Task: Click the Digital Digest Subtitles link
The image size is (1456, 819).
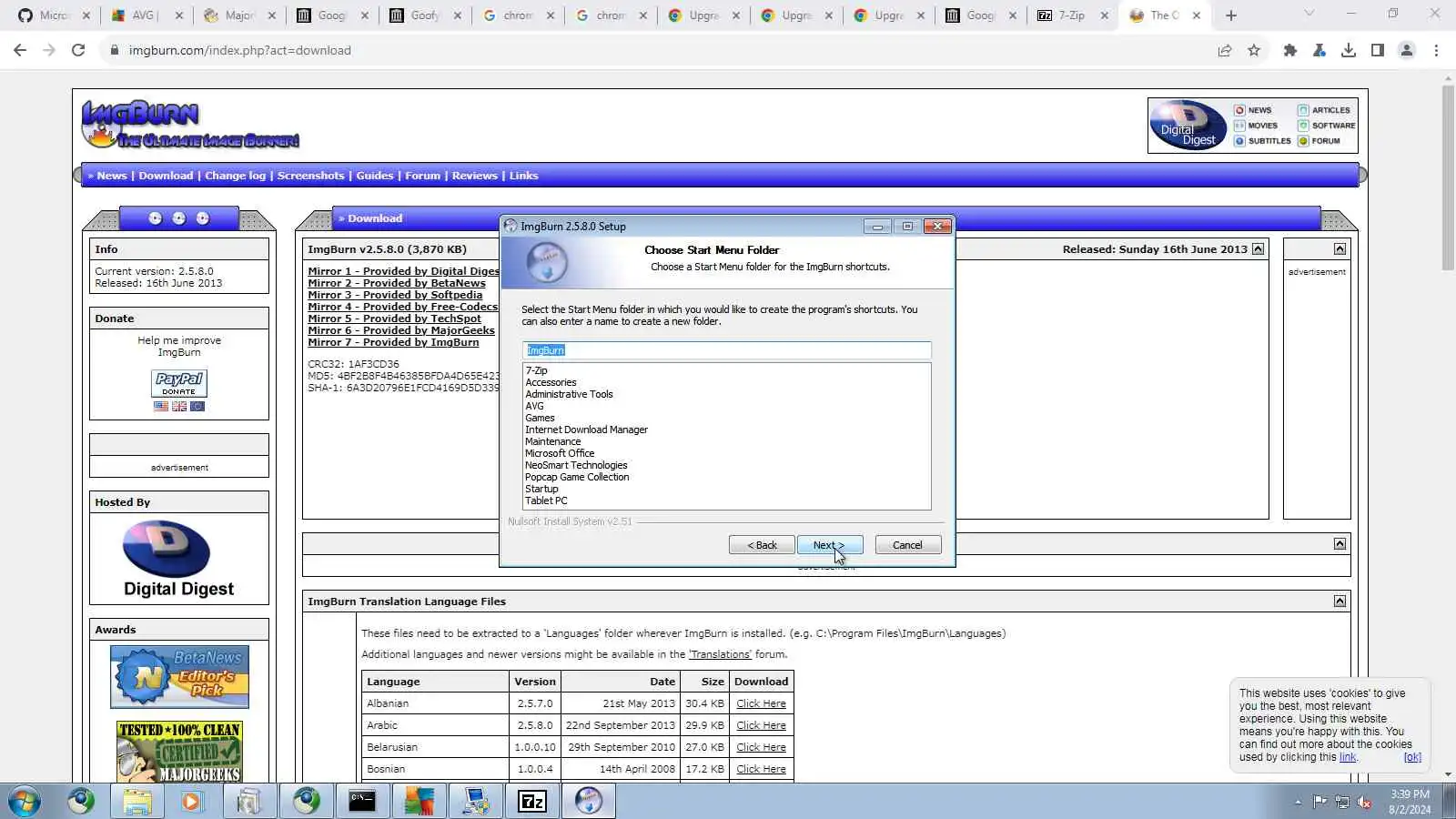Action: 1263,141
